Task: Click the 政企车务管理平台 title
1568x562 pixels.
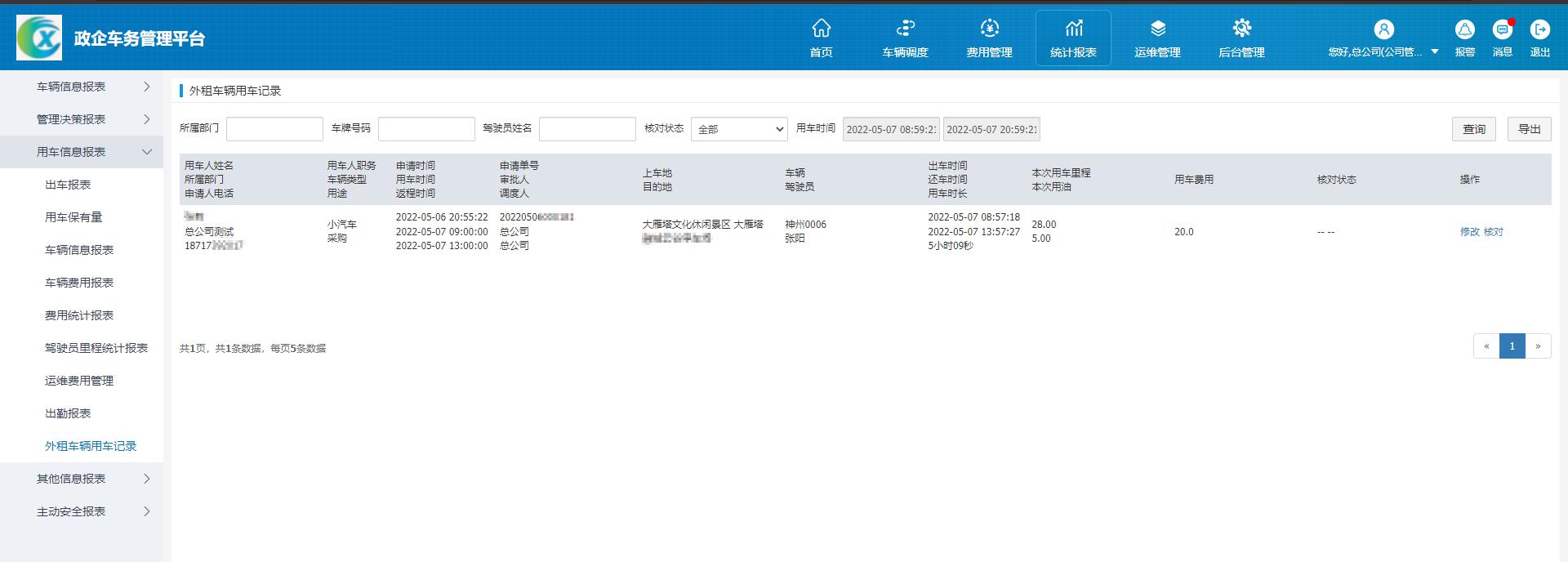Action: pyautogui.click(x=140, y=38)
